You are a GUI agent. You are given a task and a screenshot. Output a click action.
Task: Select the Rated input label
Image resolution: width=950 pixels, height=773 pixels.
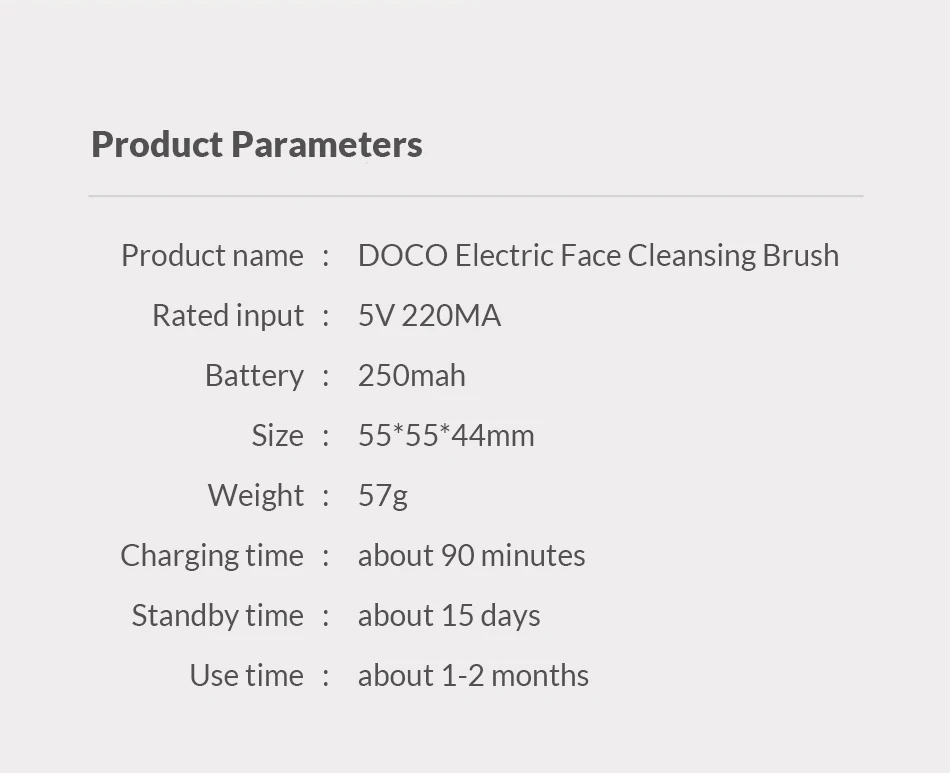tap(228, 316)
